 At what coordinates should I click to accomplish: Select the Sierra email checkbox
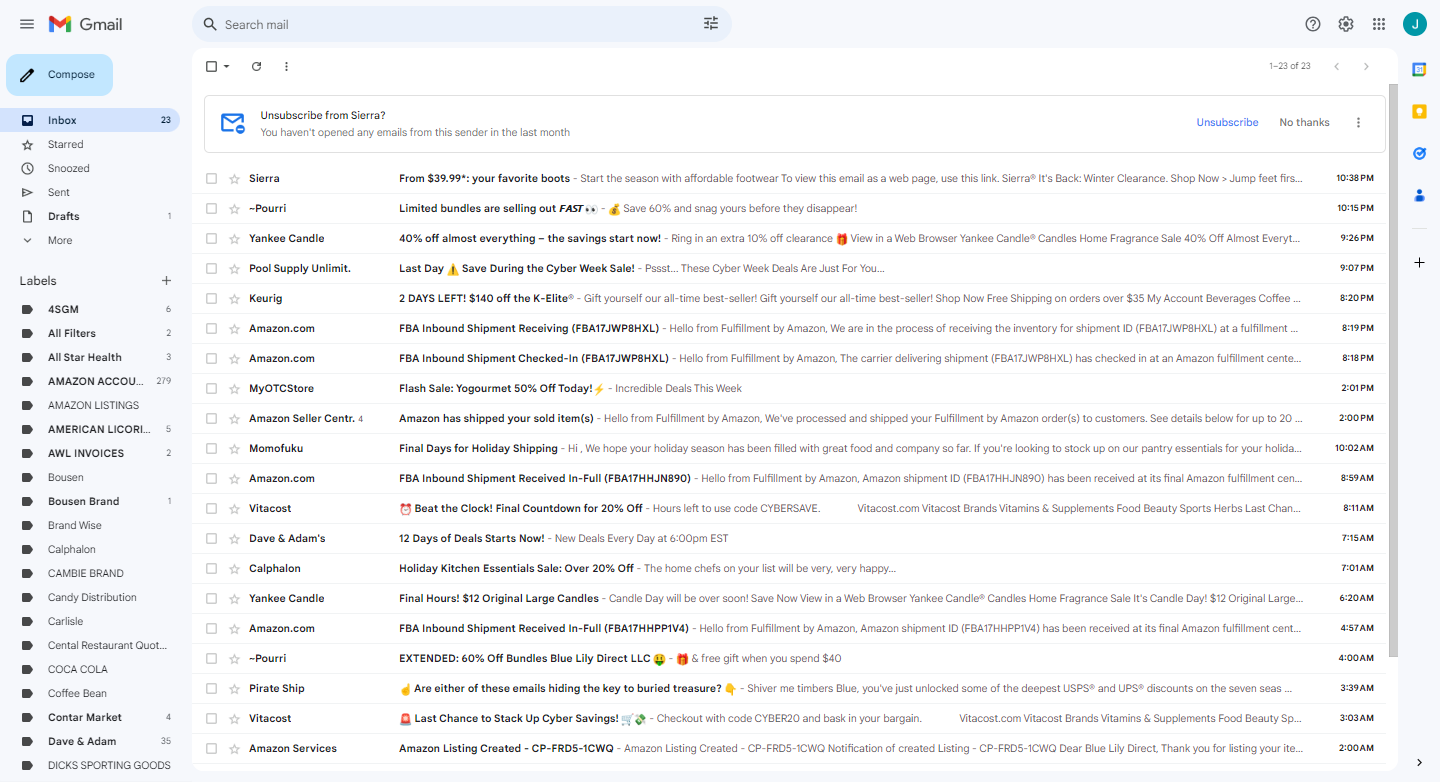pyautogui.click(x=211, y=178)
